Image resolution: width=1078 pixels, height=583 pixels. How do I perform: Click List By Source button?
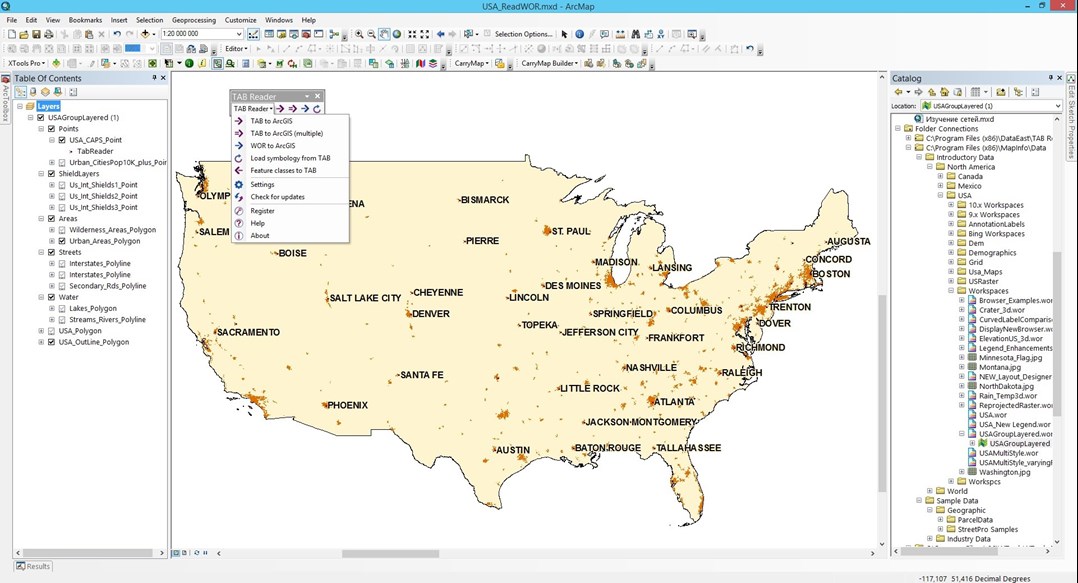(x=33, y=91)
